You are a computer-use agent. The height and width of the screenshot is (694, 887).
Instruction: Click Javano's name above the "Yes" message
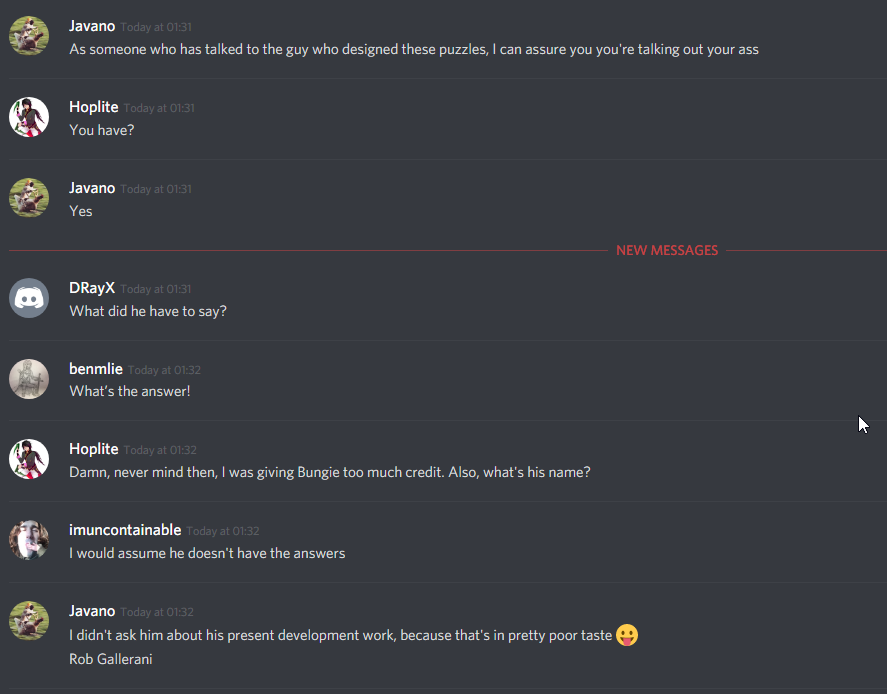92,188
